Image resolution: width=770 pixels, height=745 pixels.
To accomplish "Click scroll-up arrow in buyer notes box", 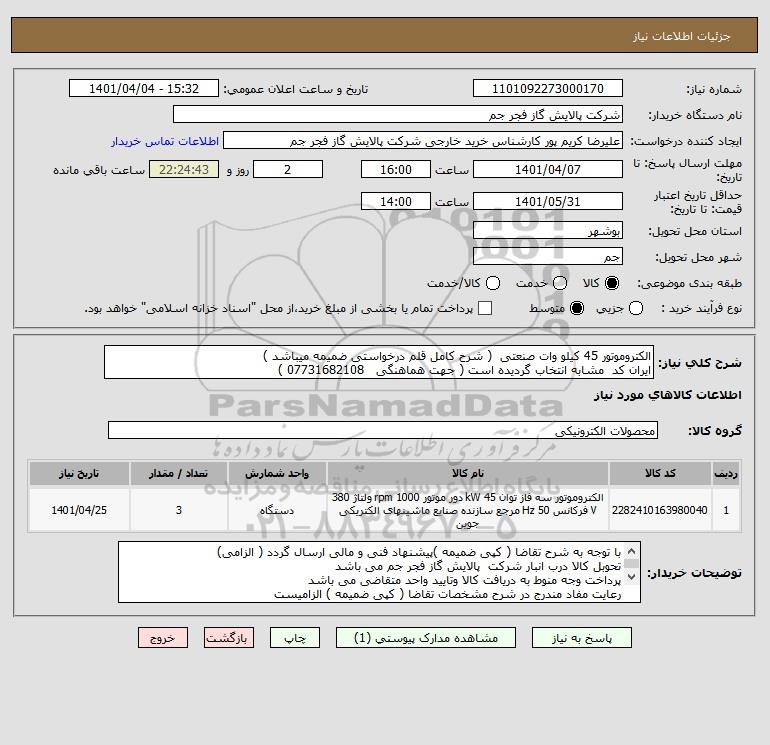I will point(632,551).
